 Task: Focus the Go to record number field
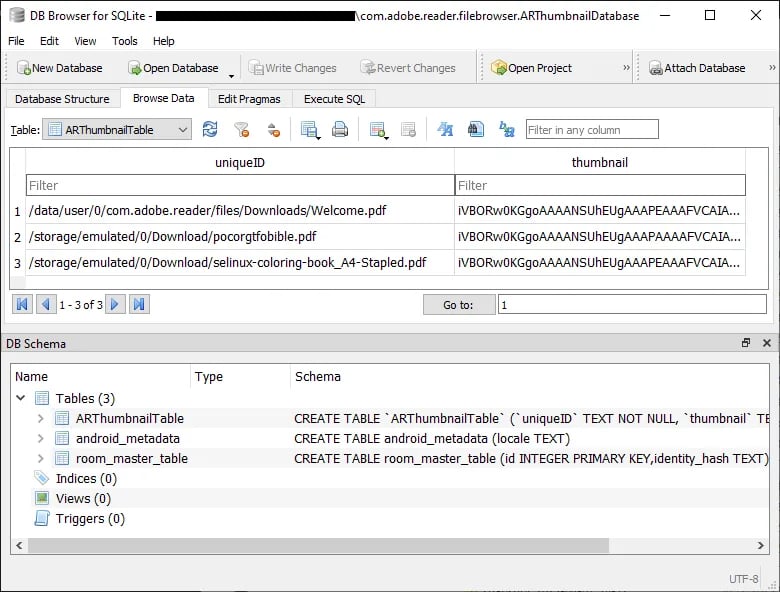(632, 304)
